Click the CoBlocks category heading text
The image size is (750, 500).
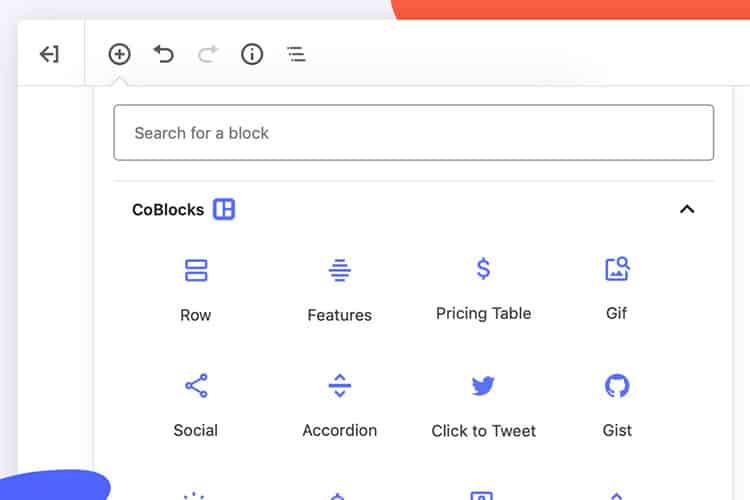[168, 210]
